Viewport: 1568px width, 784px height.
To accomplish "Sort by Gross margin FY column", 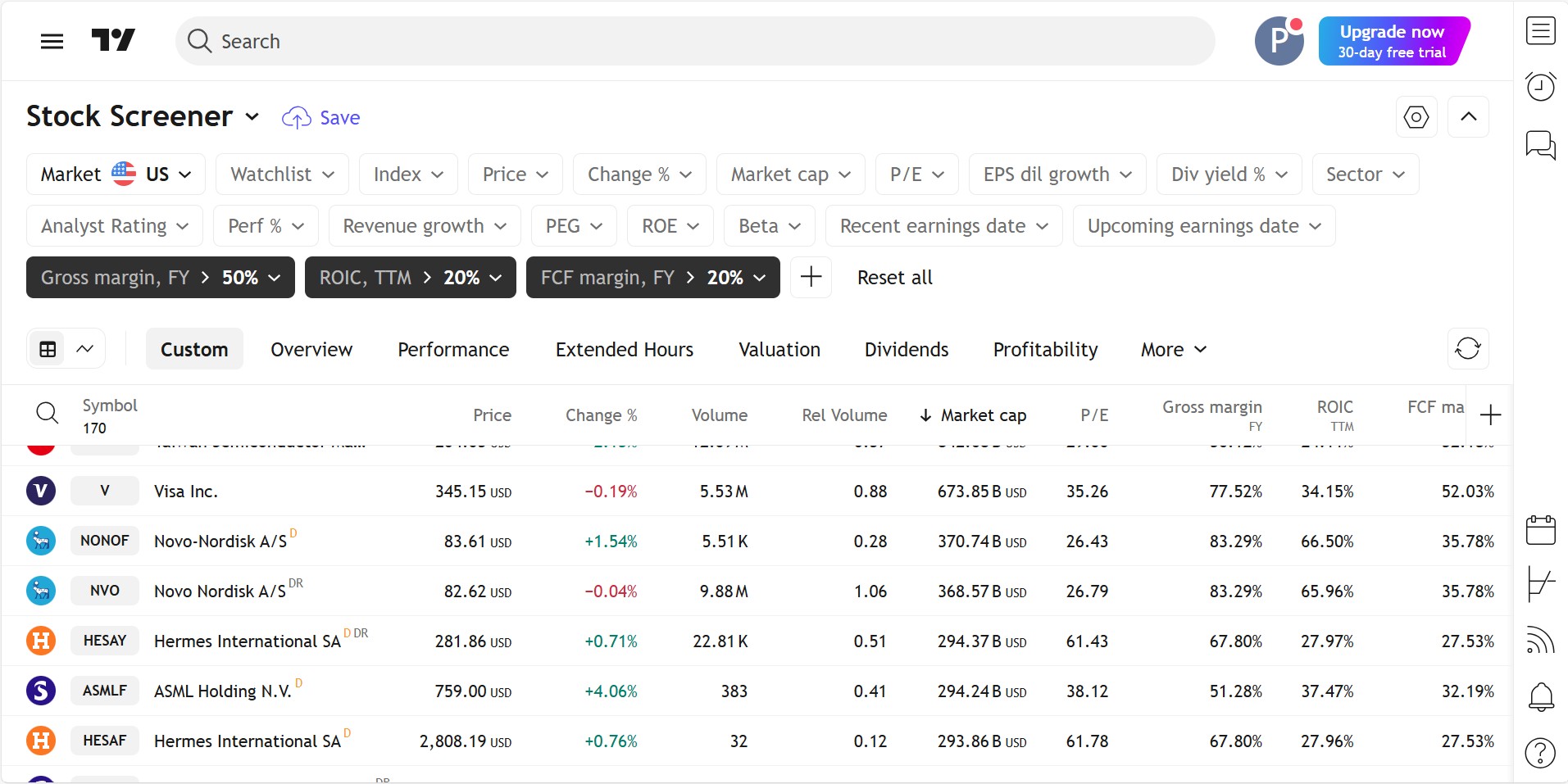I will [1211, 415].
